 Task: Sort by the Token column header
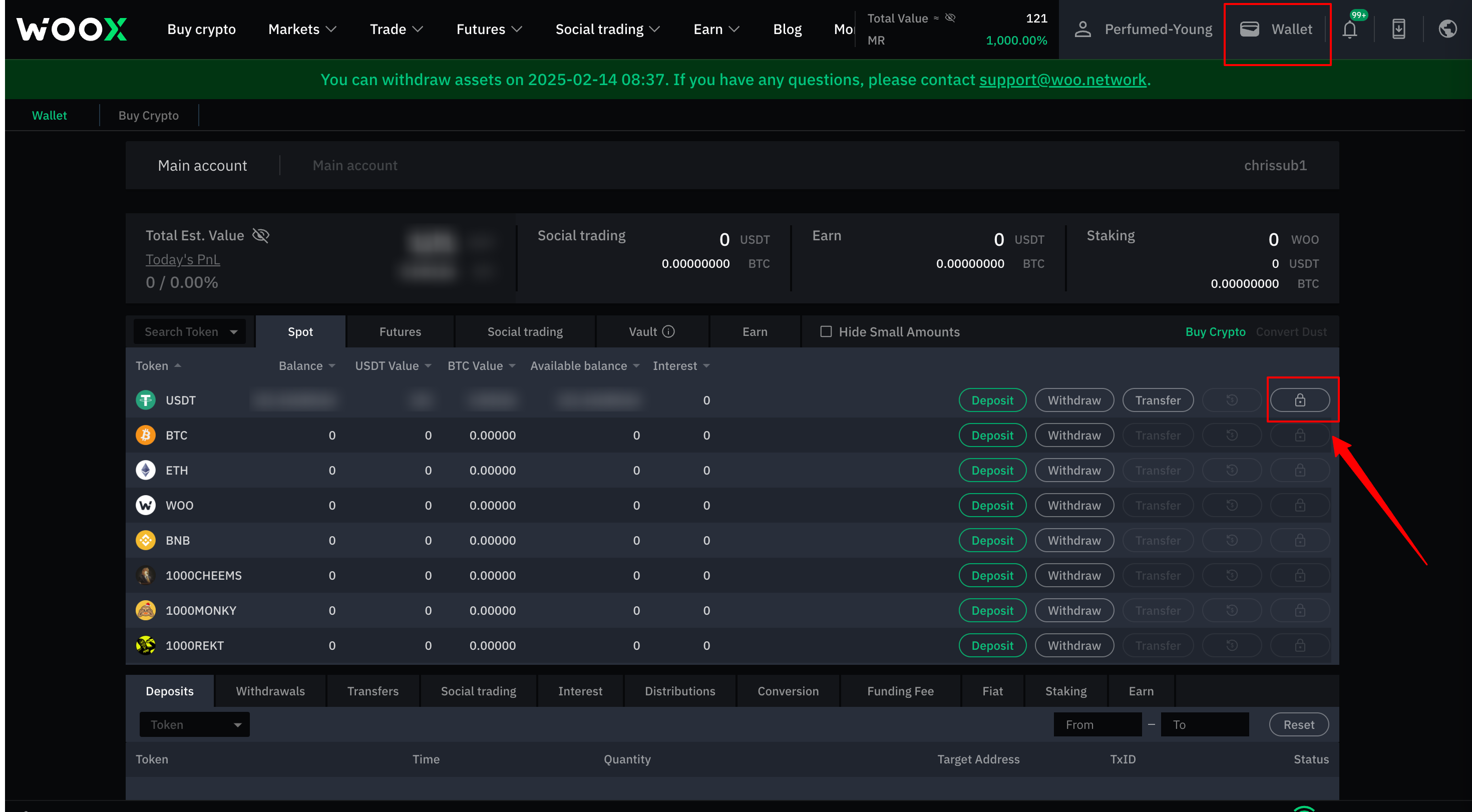[x=158, y=366]
